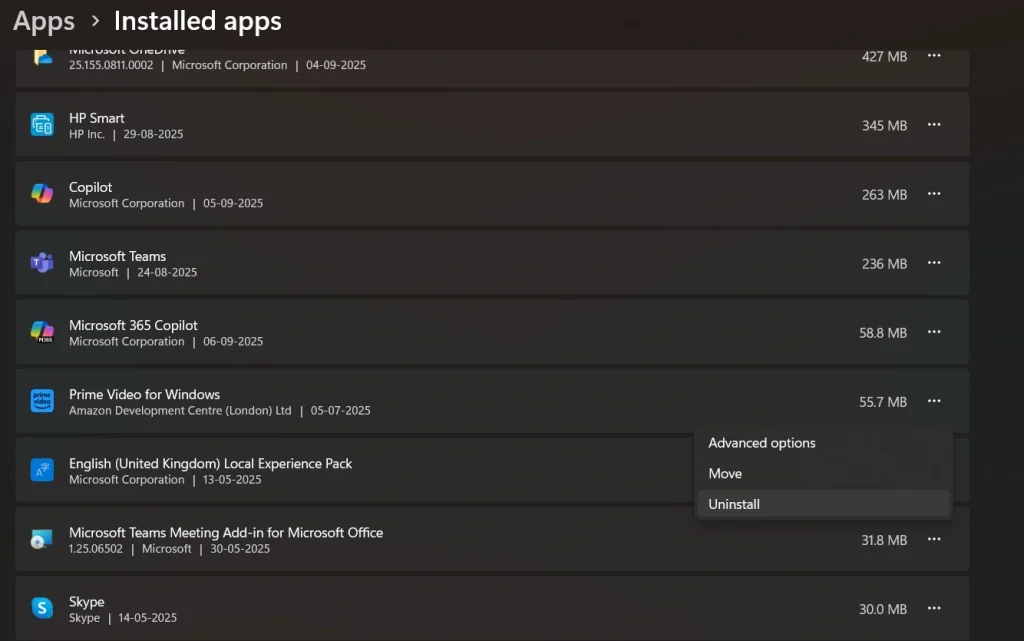The width and height of the screenshot is (1024, 641).
Task: Open the more options menu for HP Smart
Action: click(934, 125)
